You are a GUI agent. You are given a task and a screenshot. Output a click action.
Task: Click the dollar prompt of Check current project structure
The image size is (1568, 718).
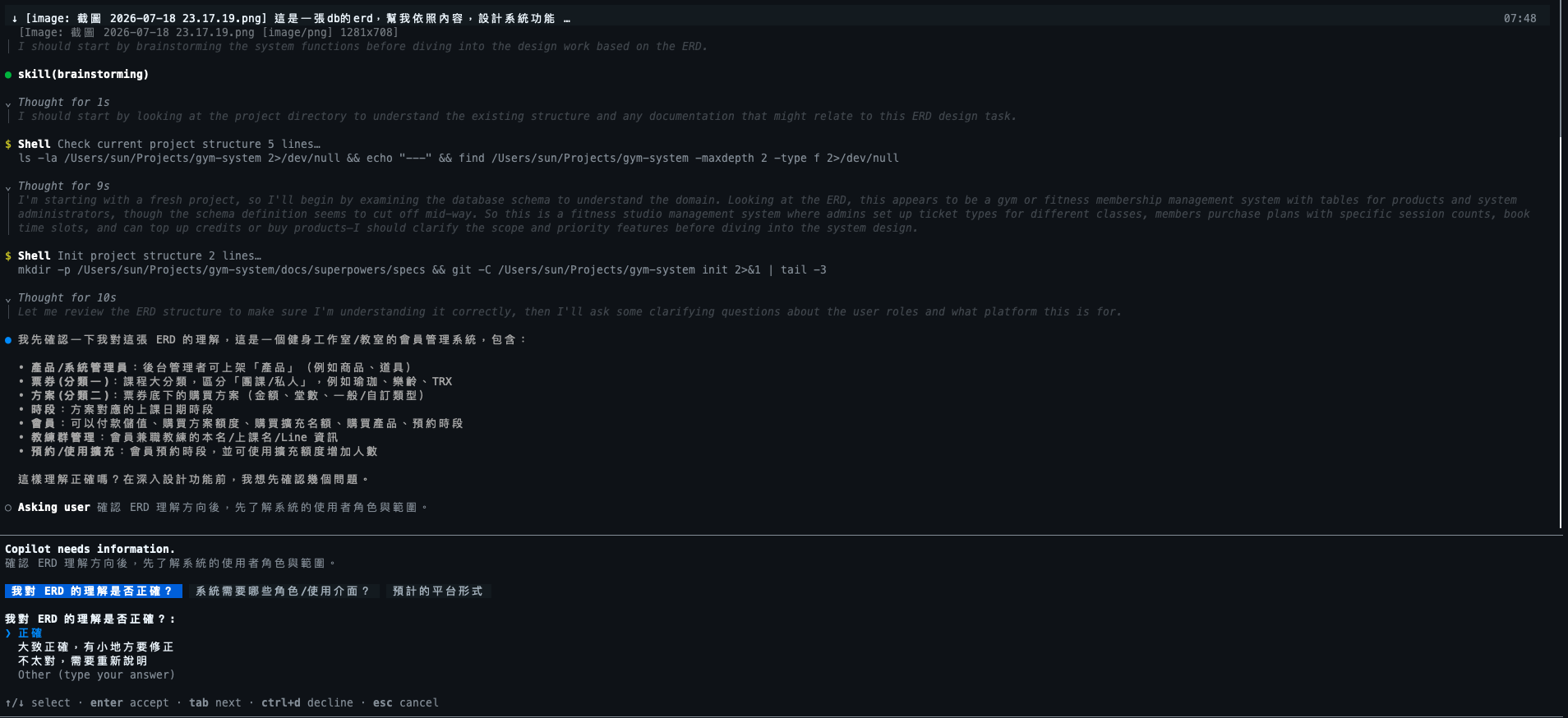[8, 144]
